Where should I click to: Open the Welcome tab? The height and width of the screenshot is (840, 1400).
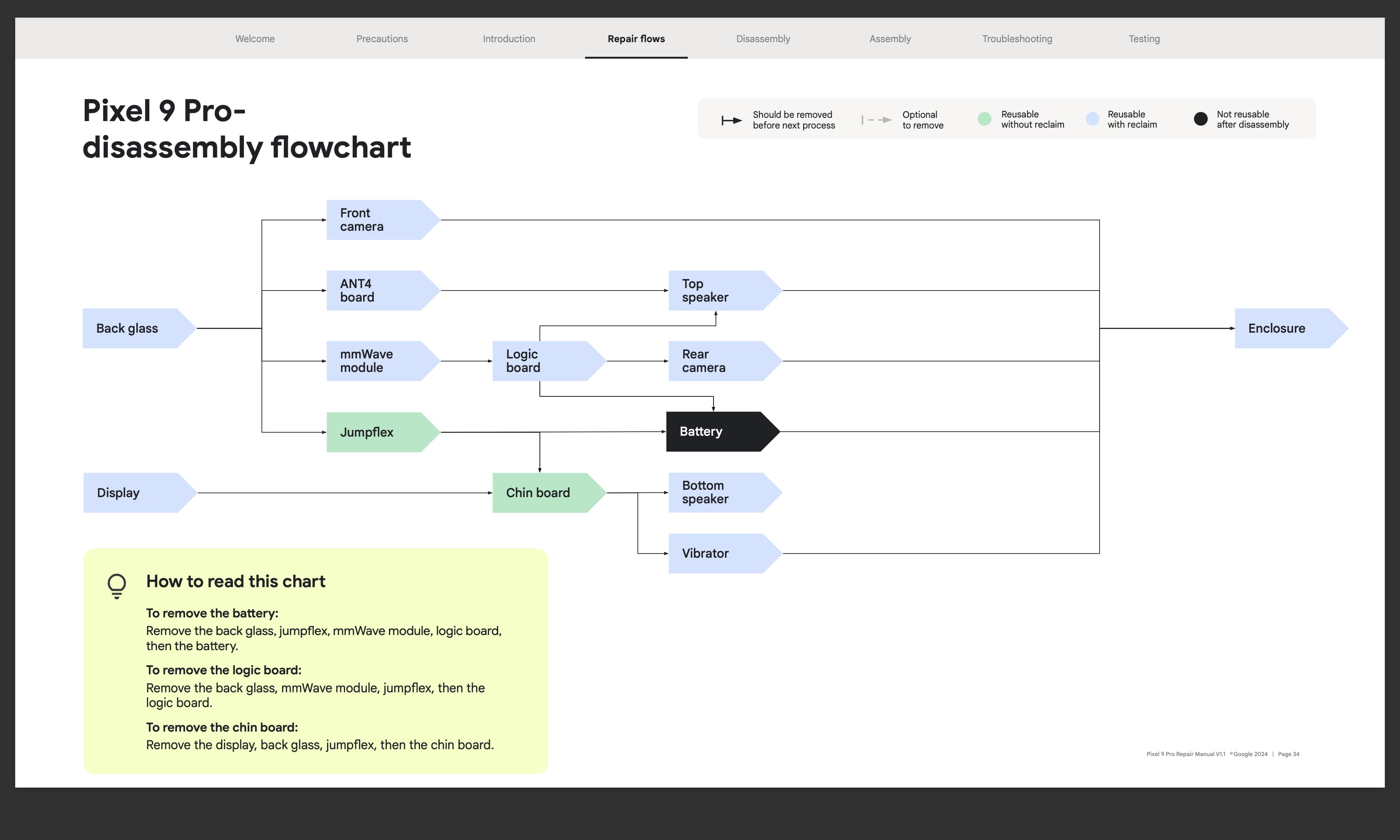pyautogui.click(x=255, y=38)
